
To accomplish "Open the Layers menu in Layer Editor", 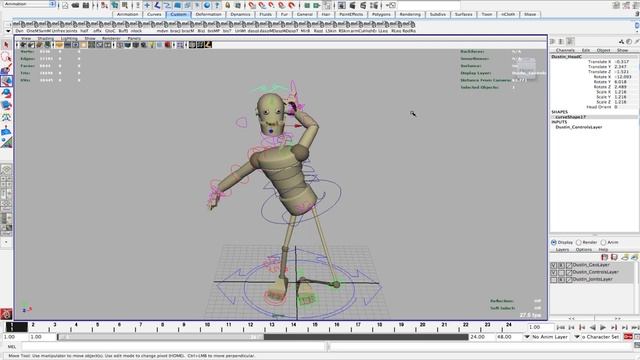I will click(x=562, y=249).
